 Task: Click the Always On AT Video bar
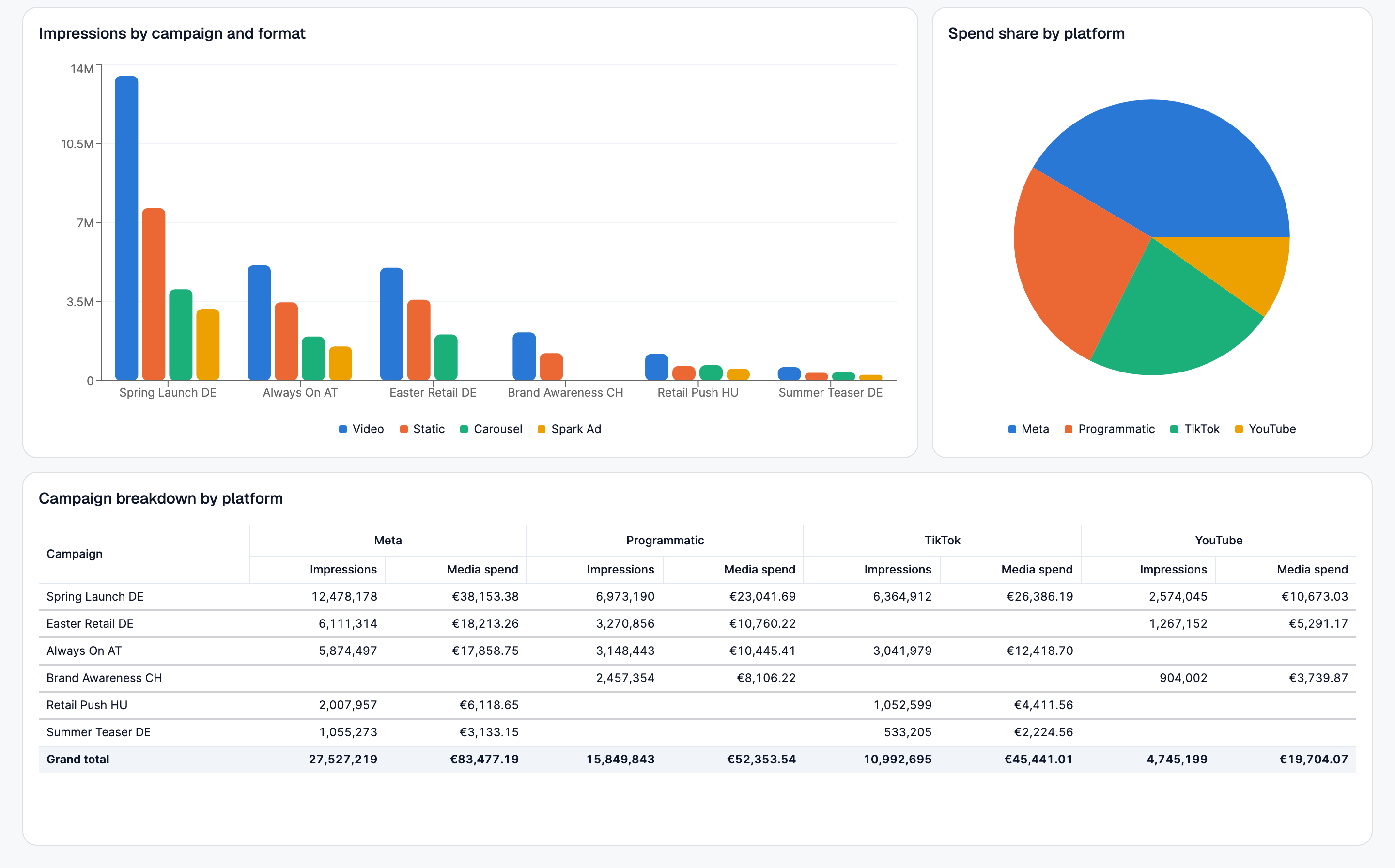(259, 323)
